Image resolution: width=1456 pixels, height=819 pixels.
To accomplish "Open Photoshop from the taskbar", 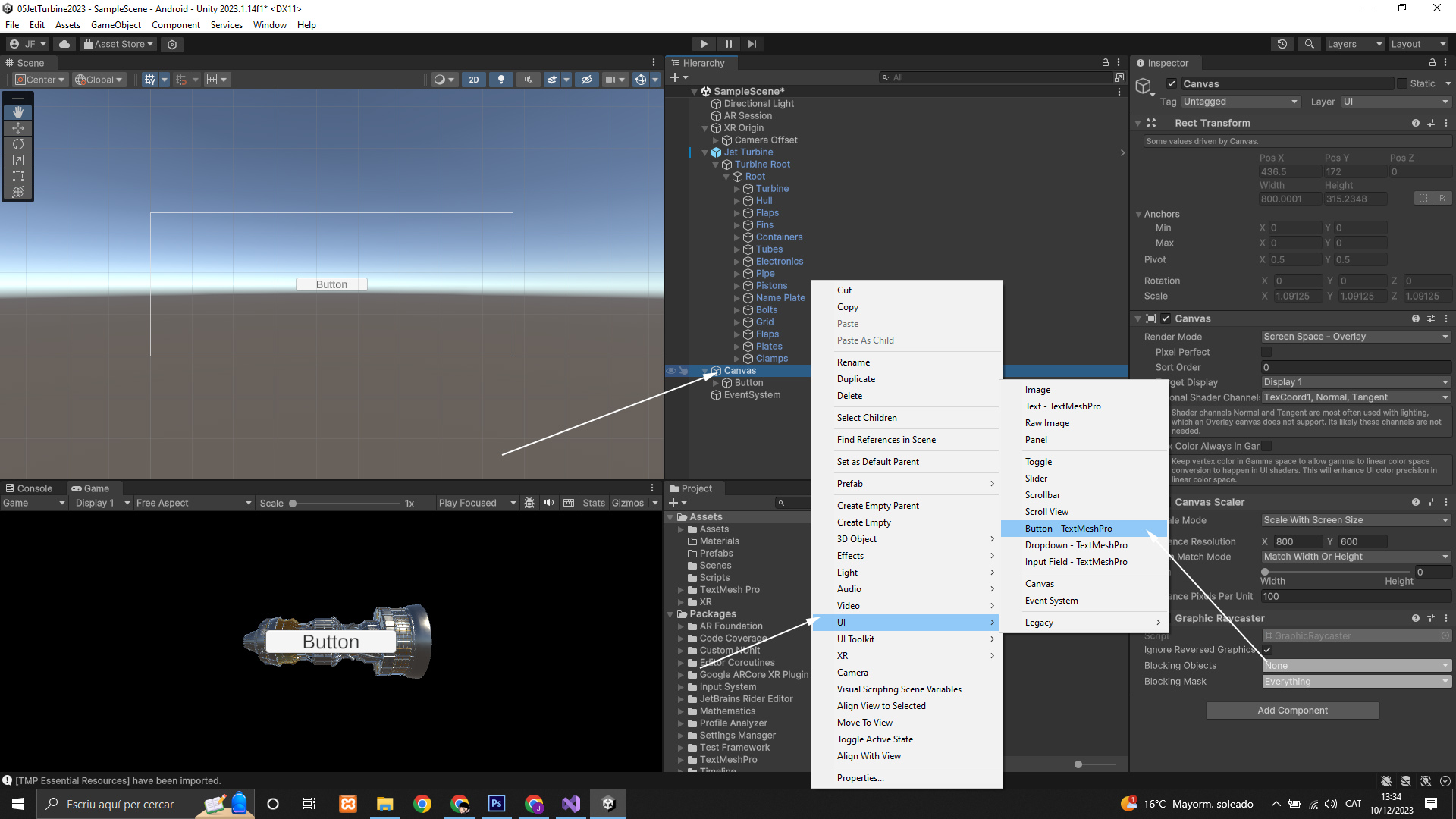I will pos(497,804).
